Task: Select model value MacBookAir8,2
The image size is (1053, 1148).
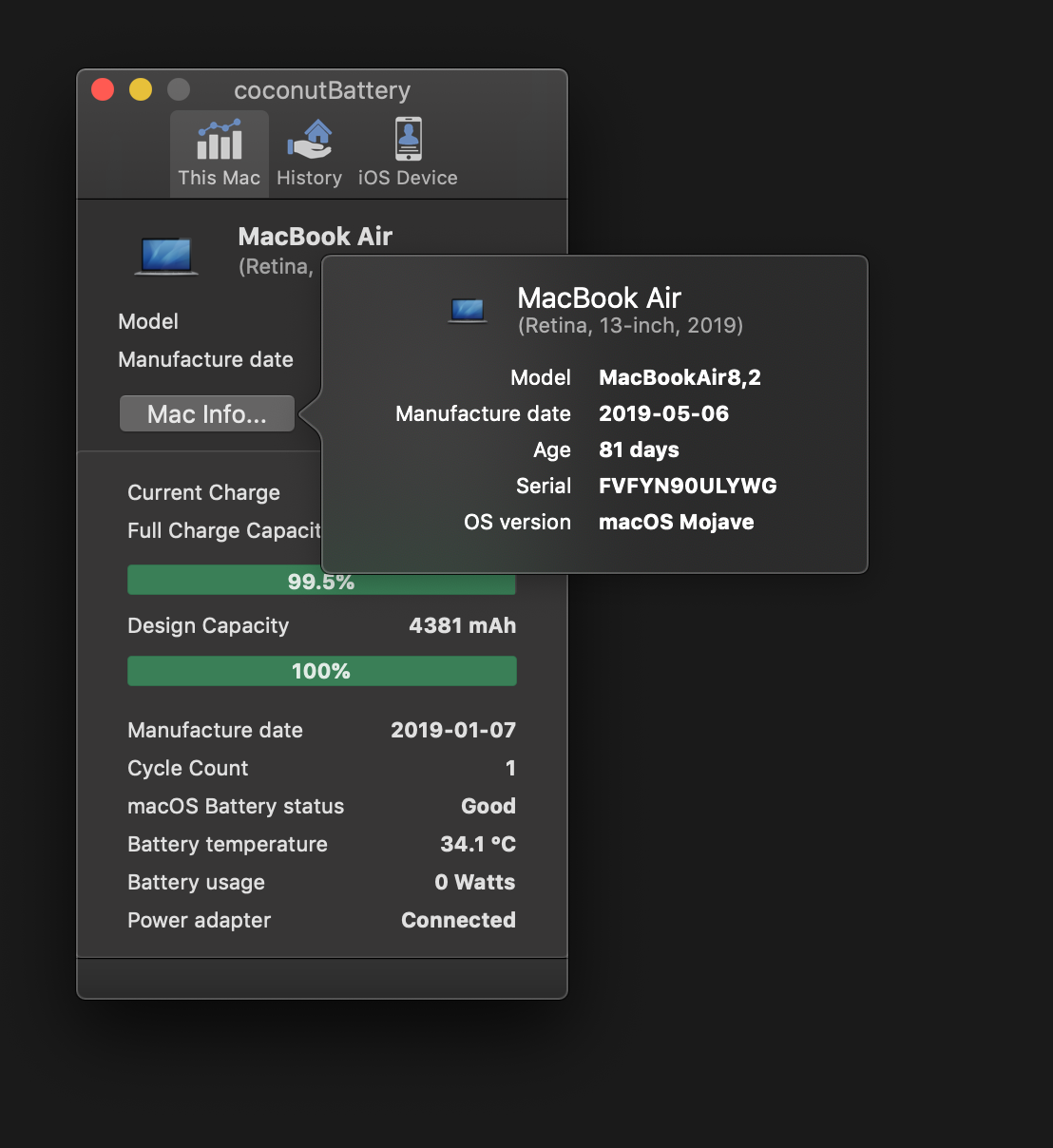Action: coord(680,377)
